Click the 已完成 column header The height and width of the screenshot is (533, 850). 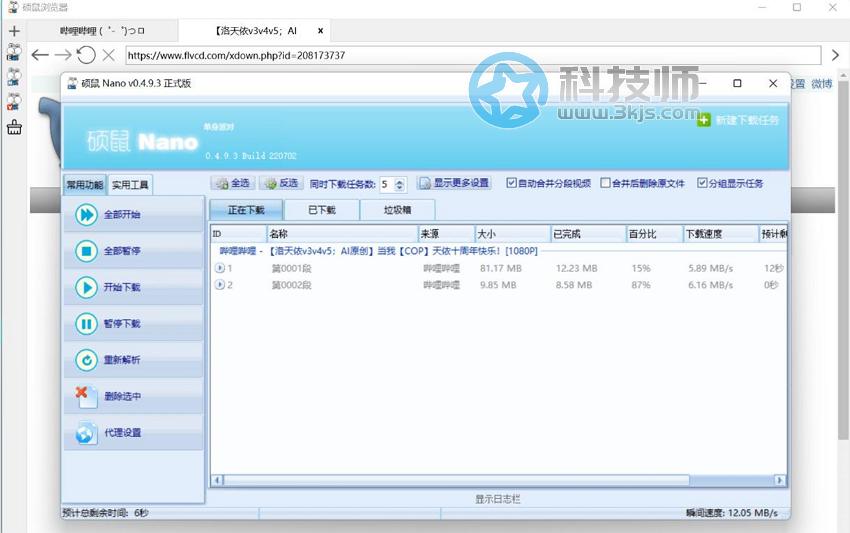click(588, 234)
